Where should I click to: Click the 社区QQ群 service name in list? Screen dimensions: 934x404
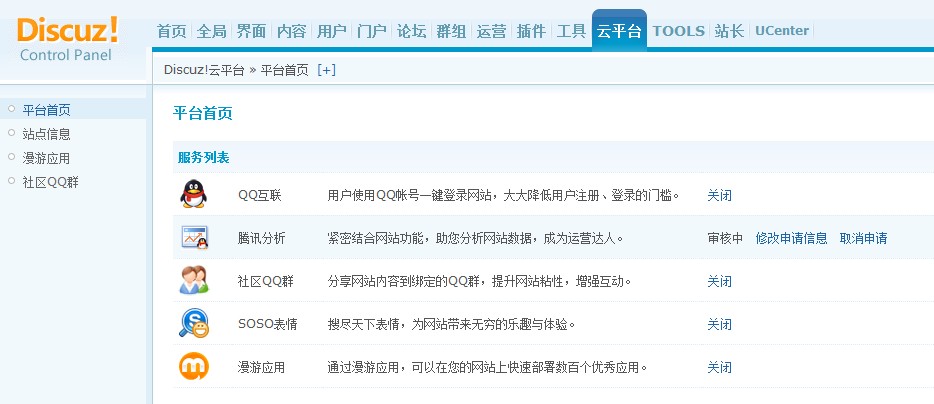coord(266,281)
